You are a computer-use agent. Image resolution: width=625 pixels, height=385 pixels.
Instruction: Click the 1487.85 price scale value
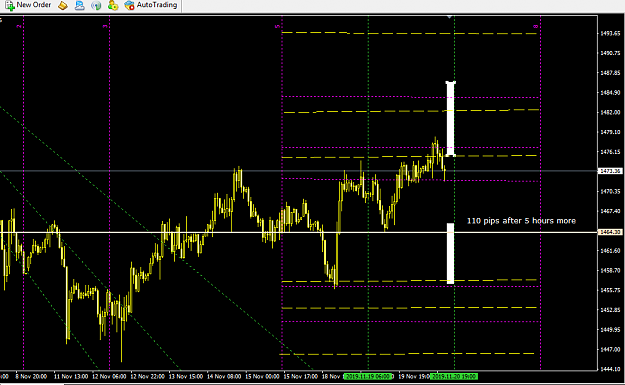coord(611,73)
